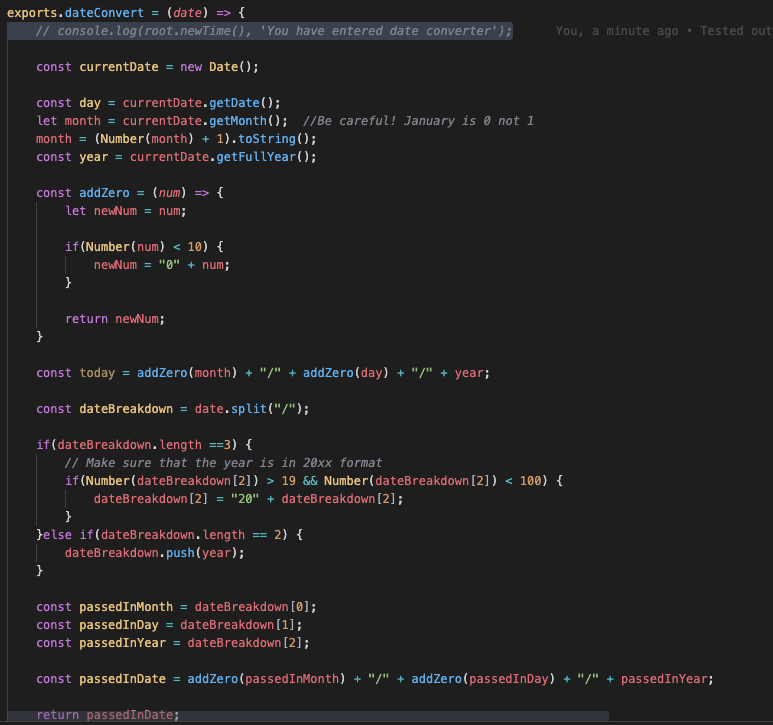This screenshot has height=725, width=773.
Task: Click the number '19' in the year condition
Action: (288, 481)
